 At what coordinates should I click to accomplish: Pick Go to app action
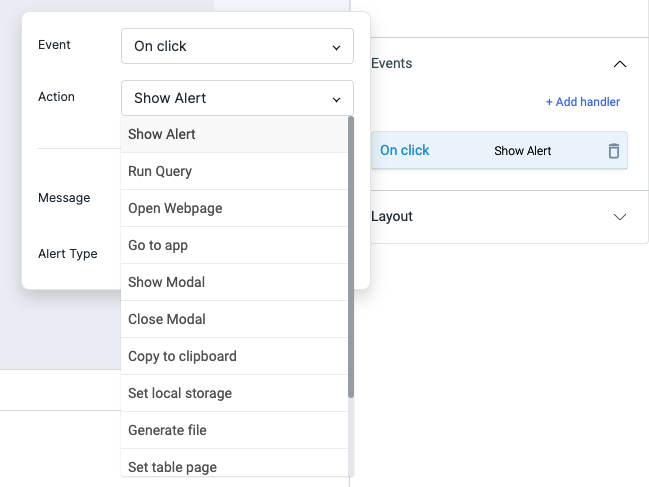pos(158,245)
